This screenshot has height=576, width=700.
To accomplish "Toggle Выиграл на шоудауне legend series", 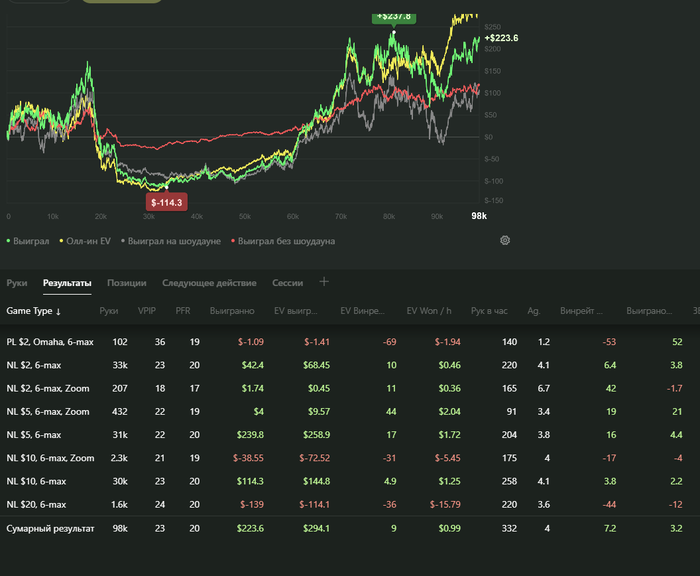I will [171, 241].
